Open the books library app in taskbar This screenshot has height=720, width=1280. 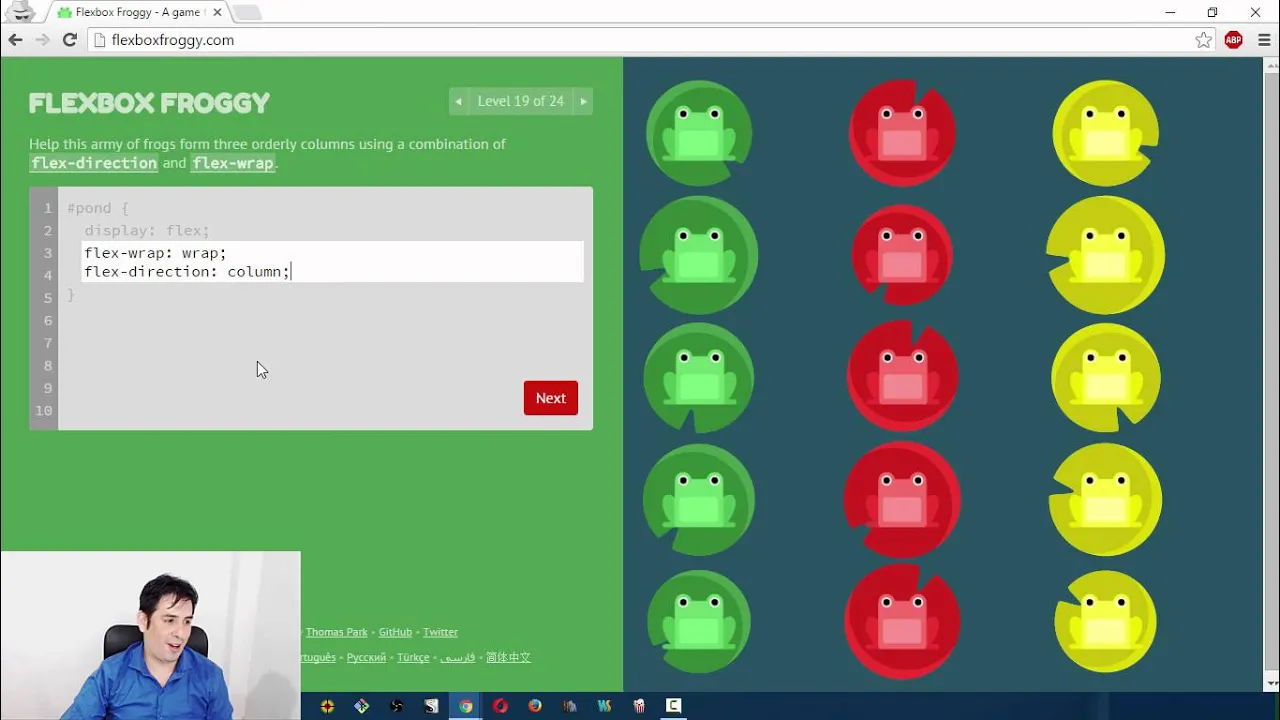point(570,706)
